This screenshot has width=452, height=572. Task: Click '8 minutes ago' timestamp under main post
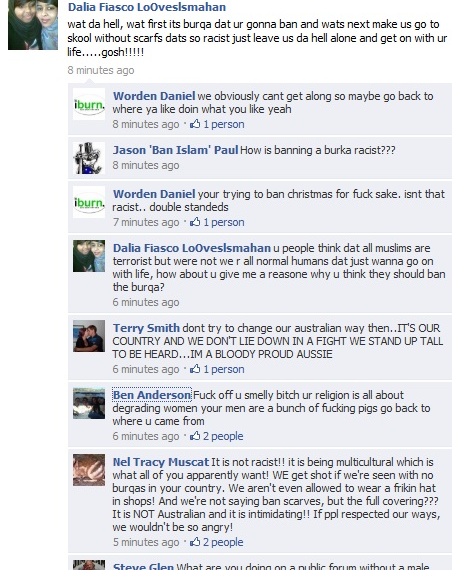[x=101, y=70]
